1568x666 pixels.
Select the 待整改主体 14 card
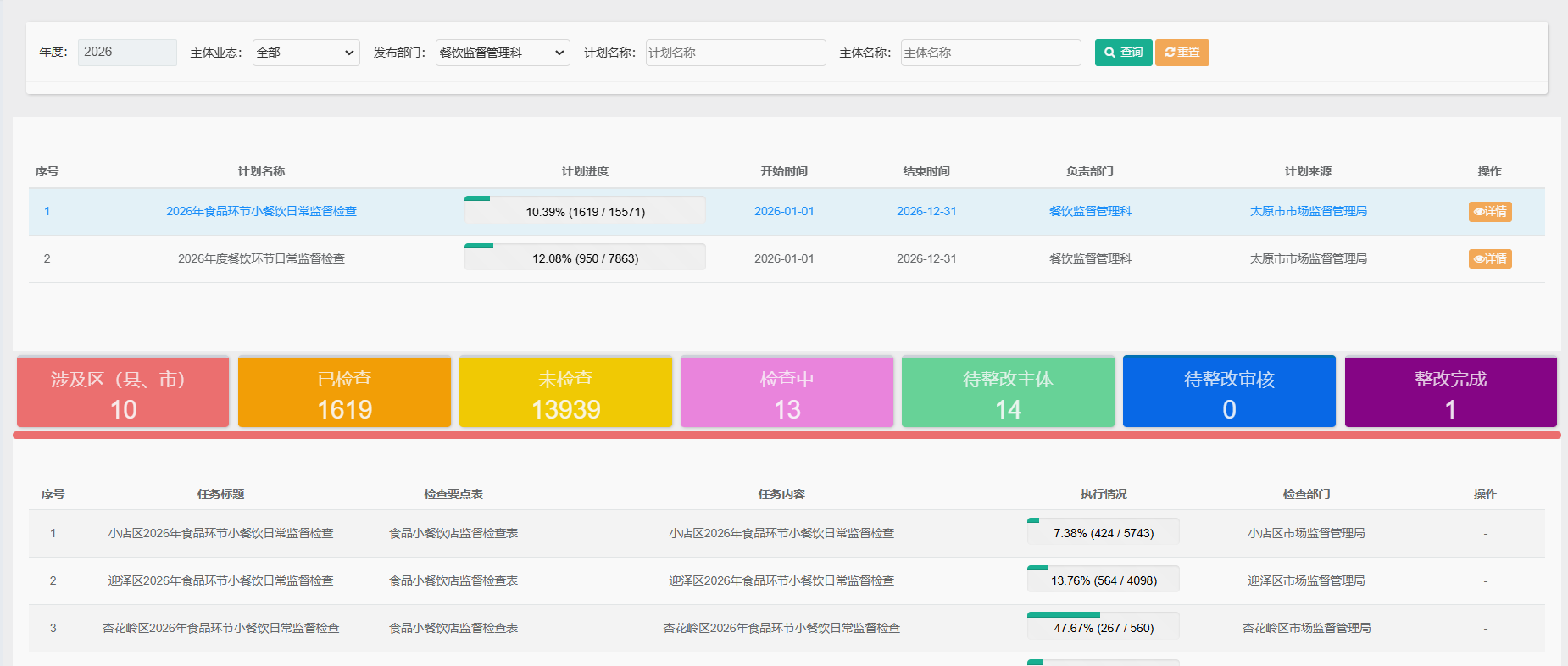point(1008,392)
